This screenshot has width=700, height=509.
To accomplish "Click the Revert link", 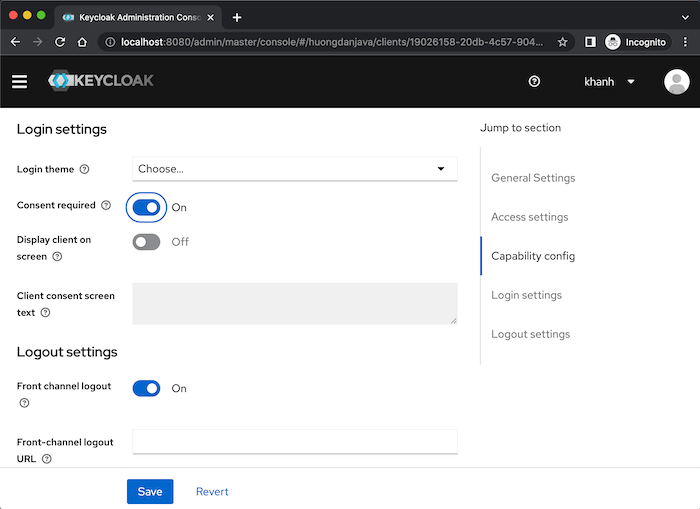I will pyautogui.click(x=212, y=492).
